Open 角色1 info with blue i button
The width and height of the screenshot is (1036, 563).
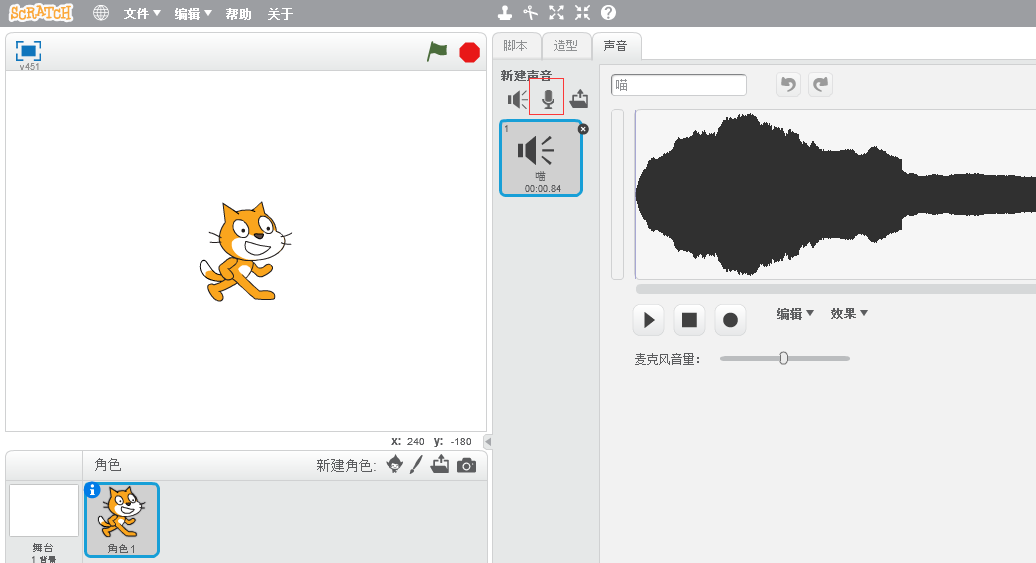click(x=92, y=490)
